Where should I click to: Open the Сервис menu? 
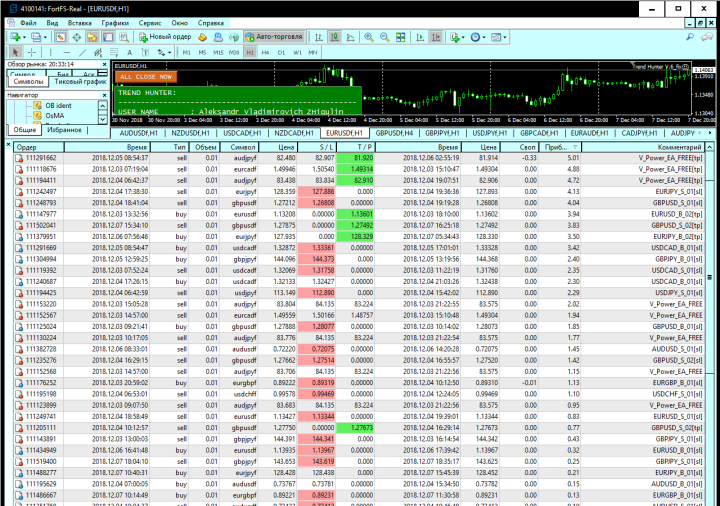152,21
